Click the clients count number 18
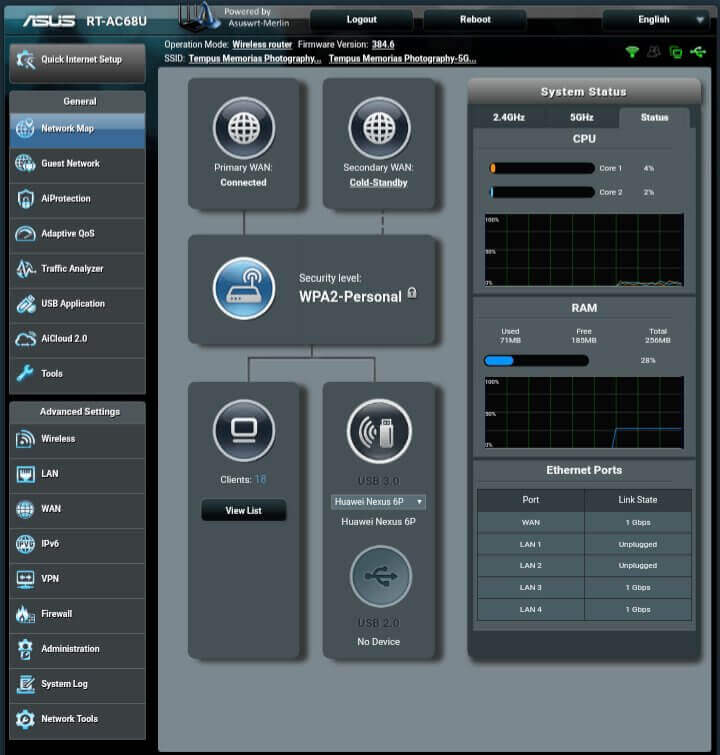720x755 pixels. pyautogui.click(x=261, y=480)
